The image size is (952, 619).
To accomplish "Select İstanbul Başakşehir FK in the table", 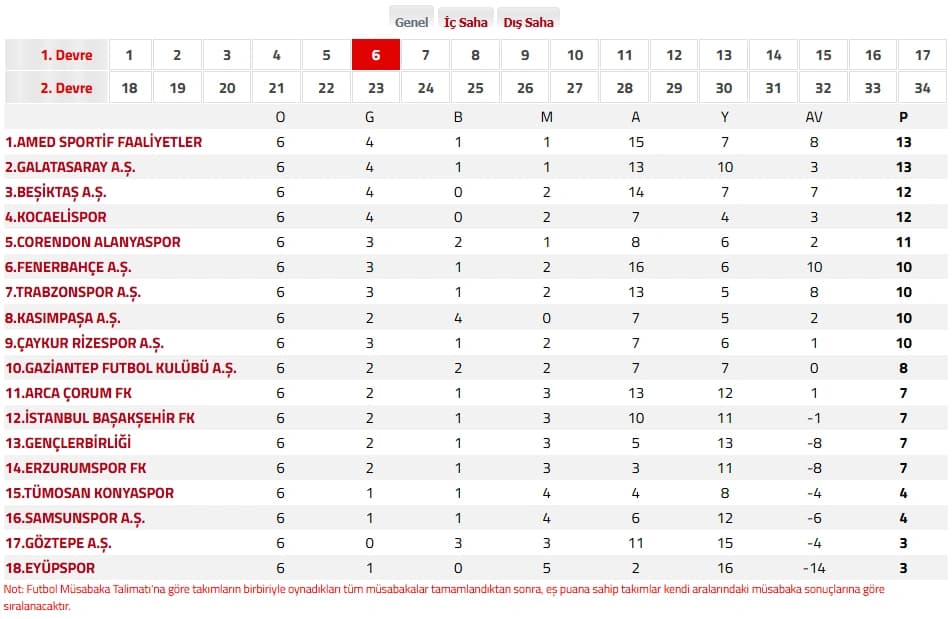I will pos(100,418).
